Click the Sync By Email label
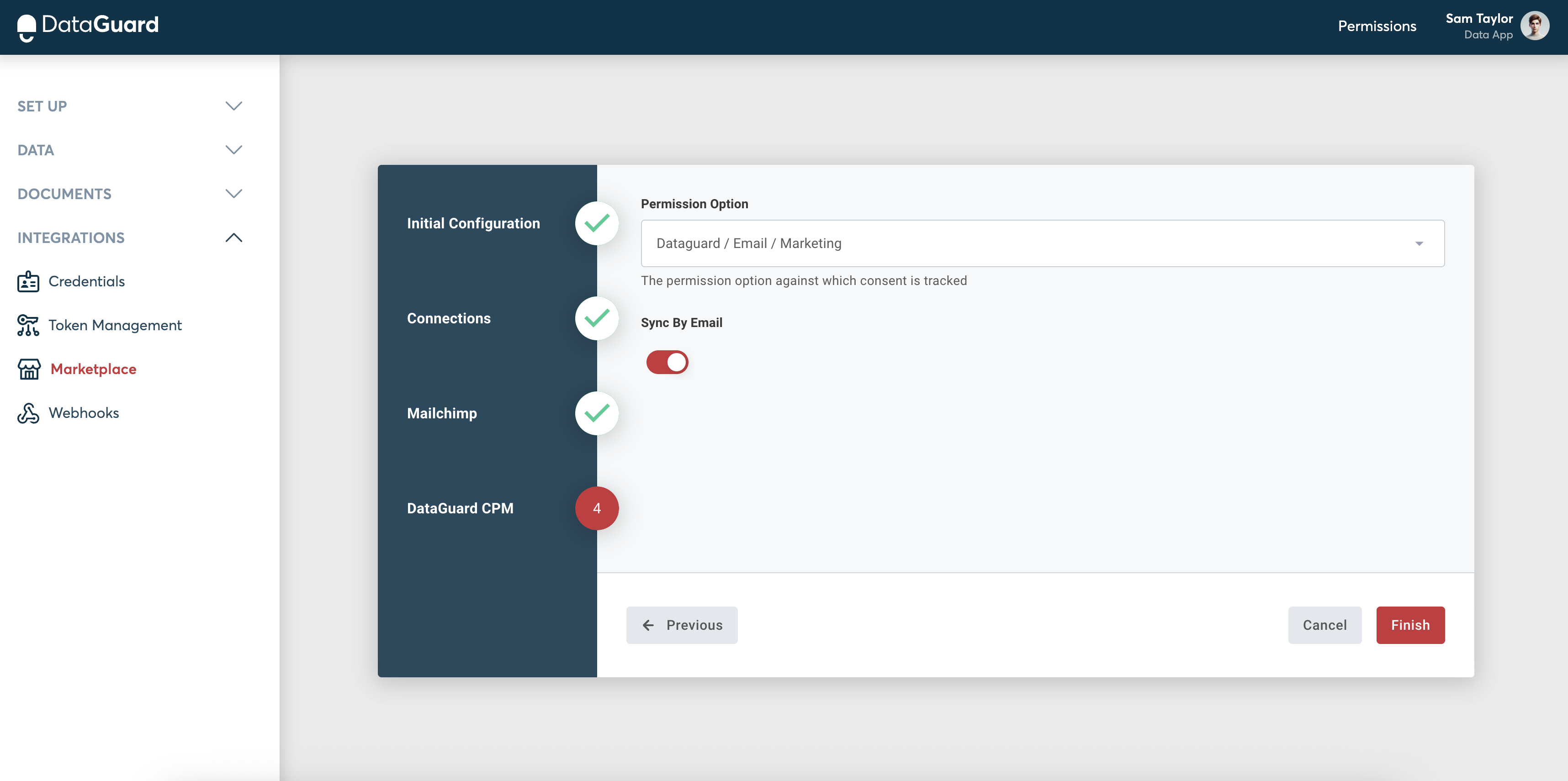 coord(681,322)
